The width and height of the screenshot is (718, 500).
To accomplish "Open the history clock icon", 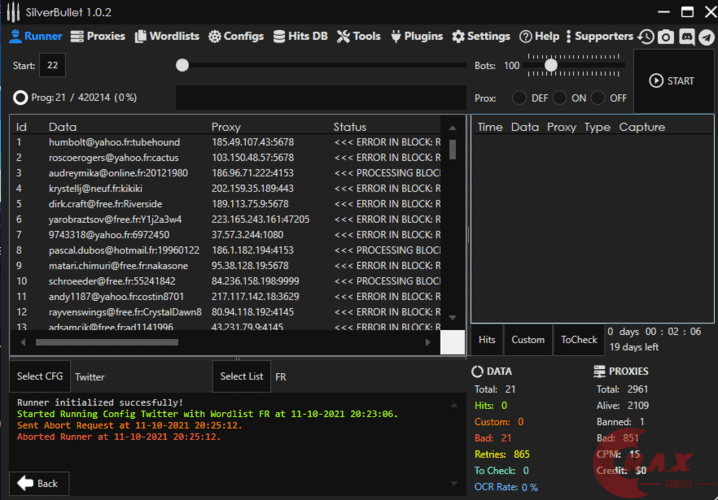I will coord(647,37).
